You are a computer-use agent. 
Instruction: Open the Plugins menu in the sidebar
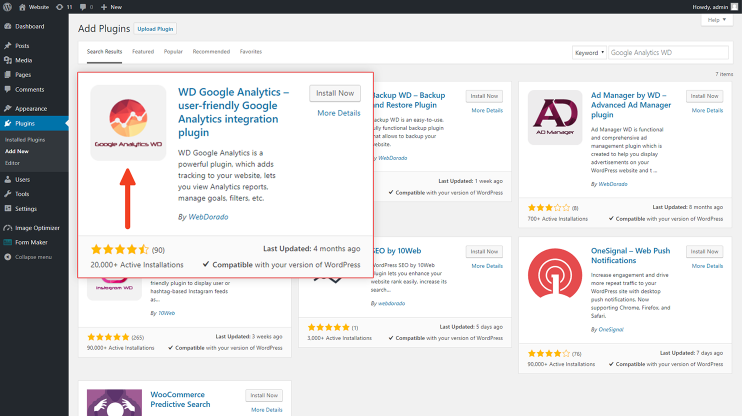coord(34,123)
